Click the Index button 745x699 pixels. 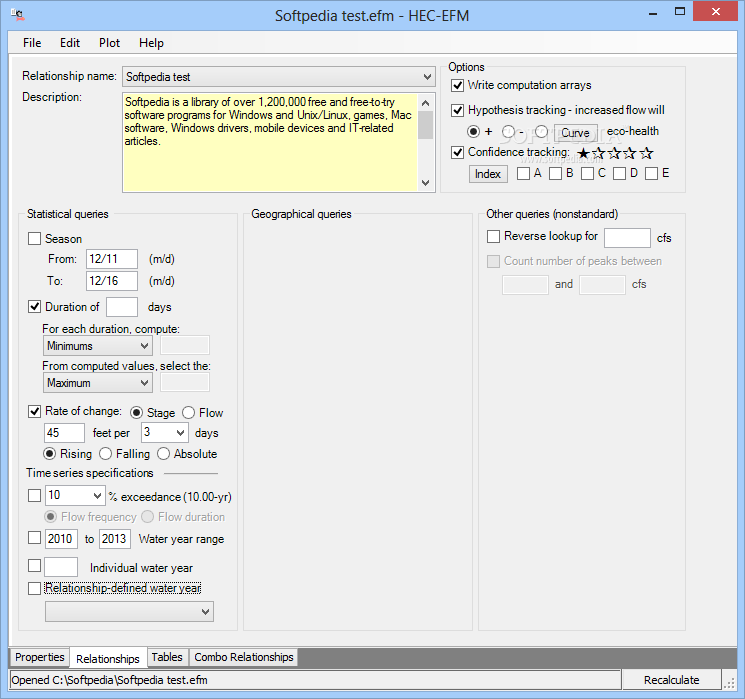(x=488, y=174)
